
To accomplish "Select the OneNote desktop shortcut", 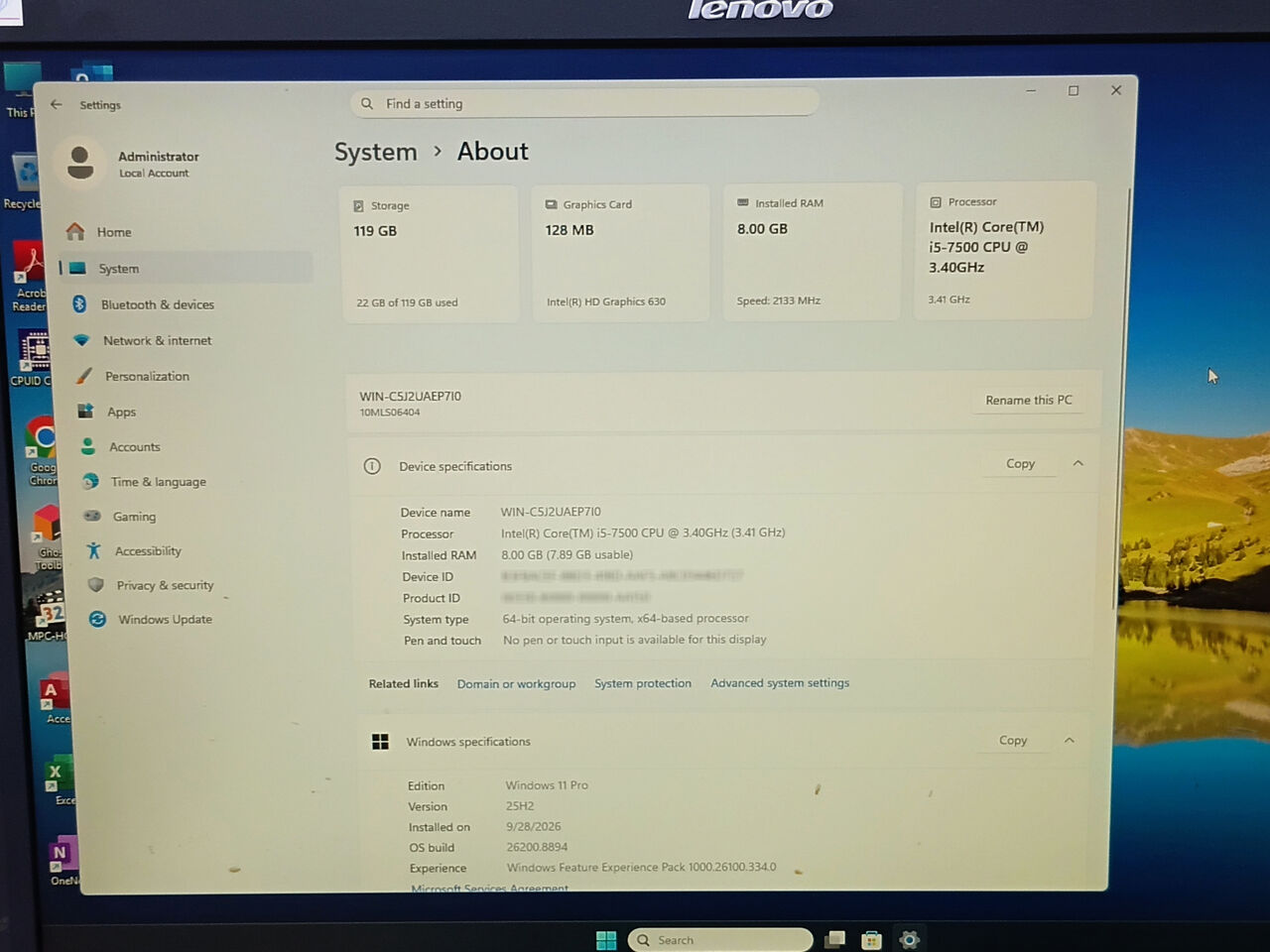I will [x=62, y=862].
